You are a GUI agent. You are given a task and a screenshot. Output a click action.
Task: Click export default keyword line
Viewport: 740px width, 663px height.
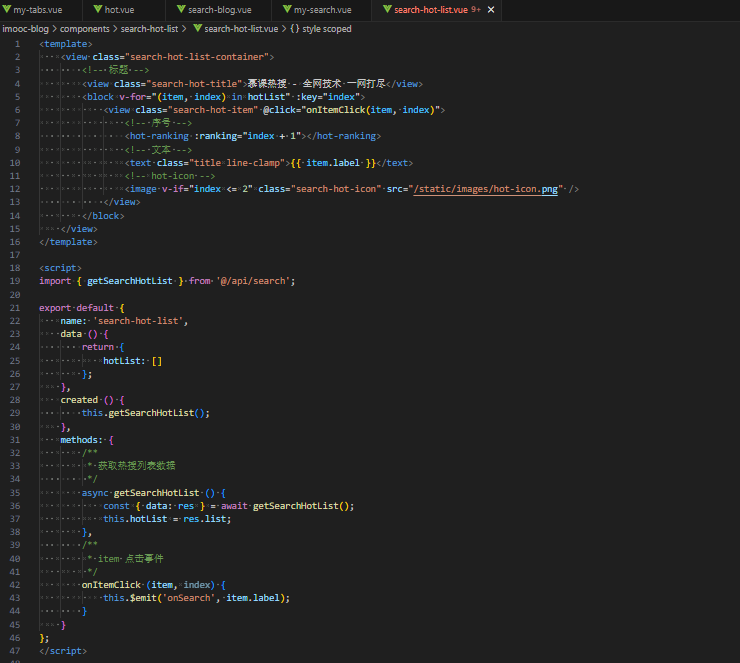point(76,308)
